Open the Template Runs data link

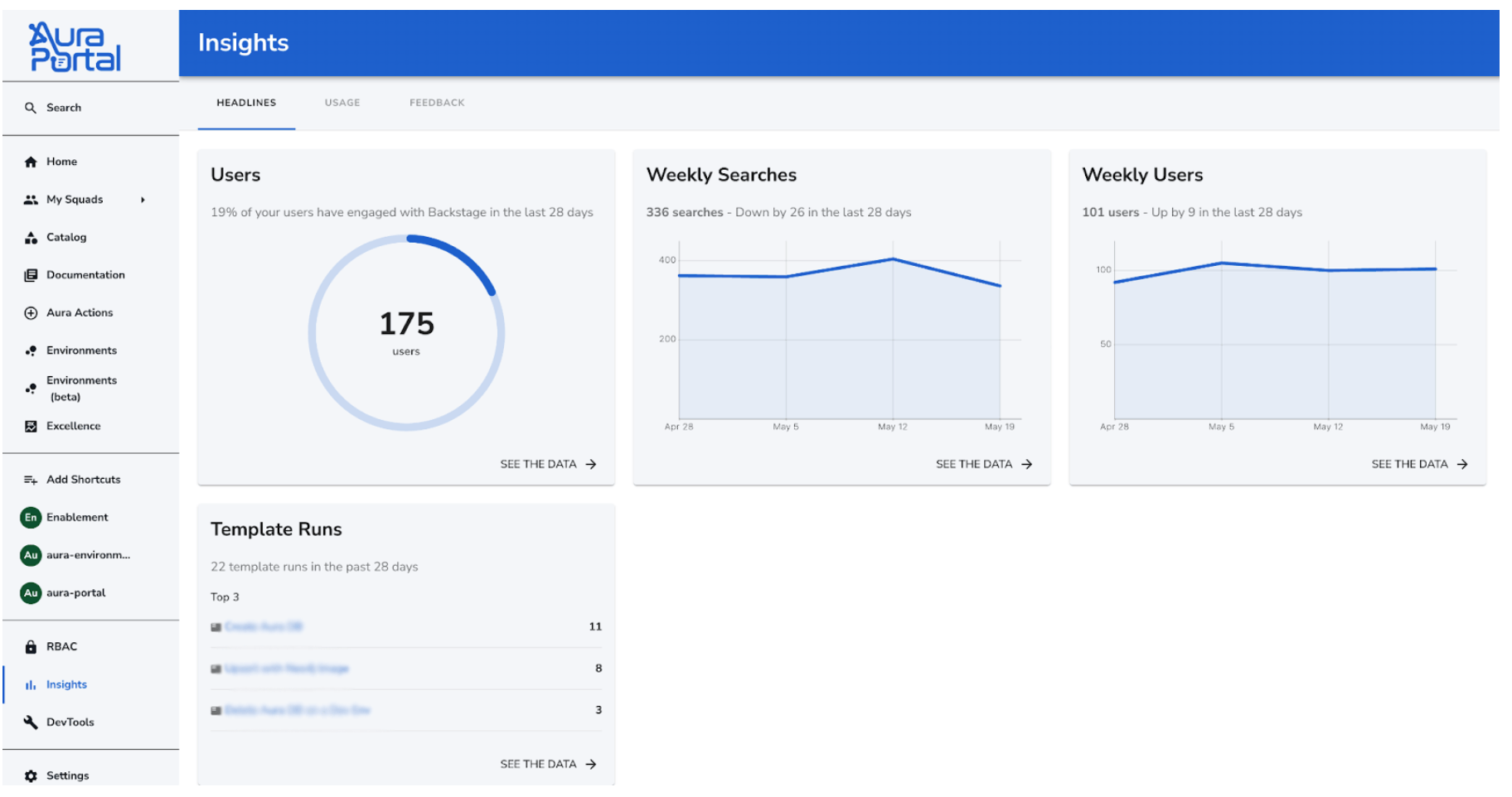point(548,763)
